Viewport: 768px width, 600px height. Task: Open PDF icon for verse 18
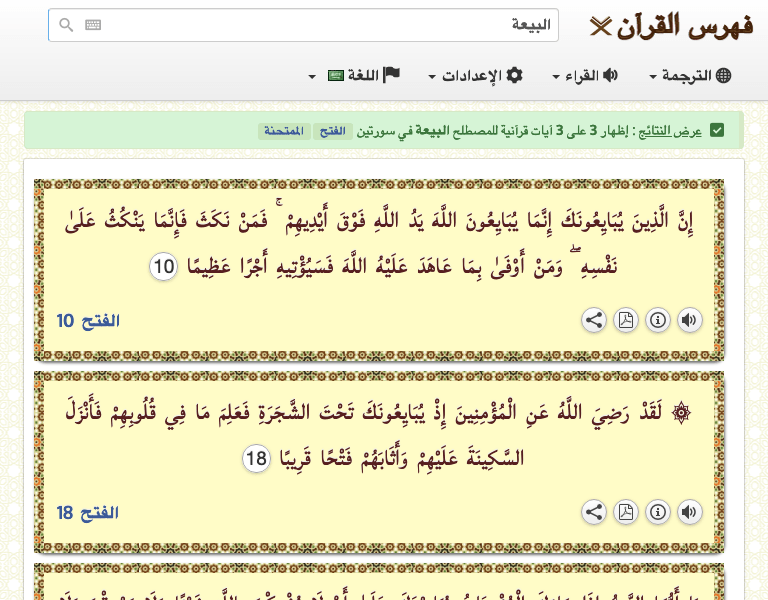coord(626,512)
